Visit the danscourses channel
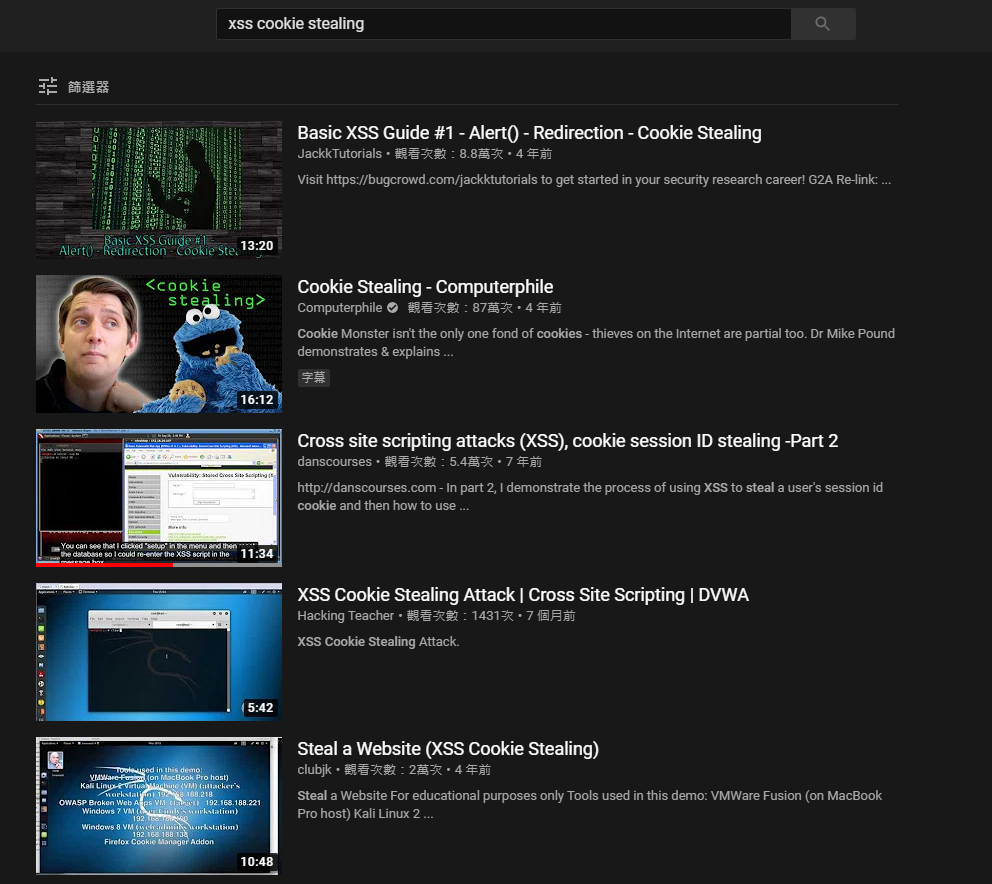This screenshot has width=992, height=884. [x=335, y=462]
